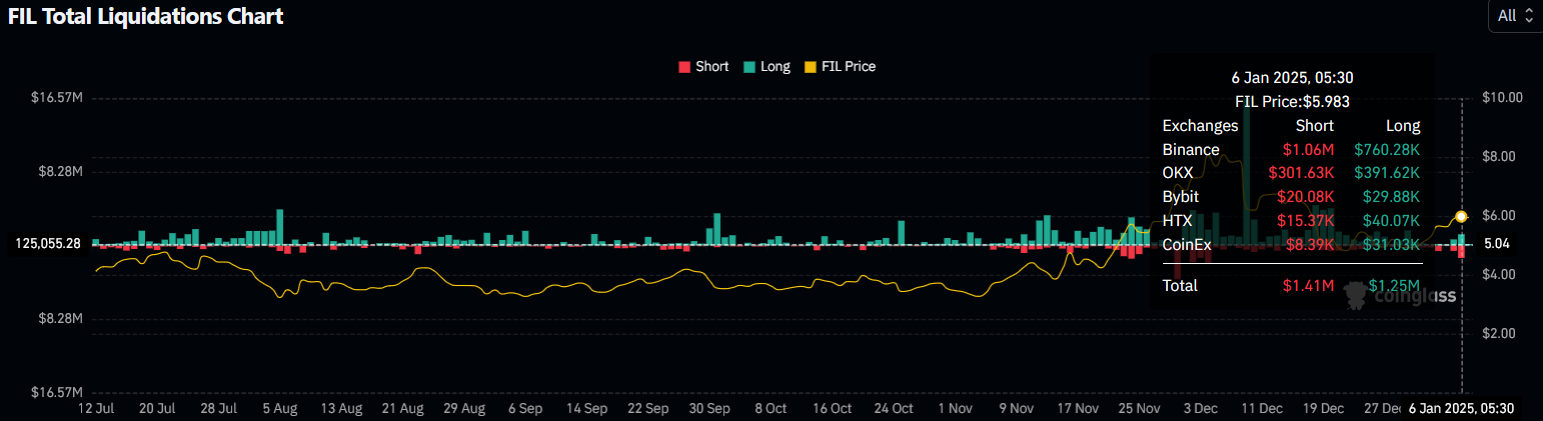Click the tall green bar near 30 Sep

(x=716, y=229)
